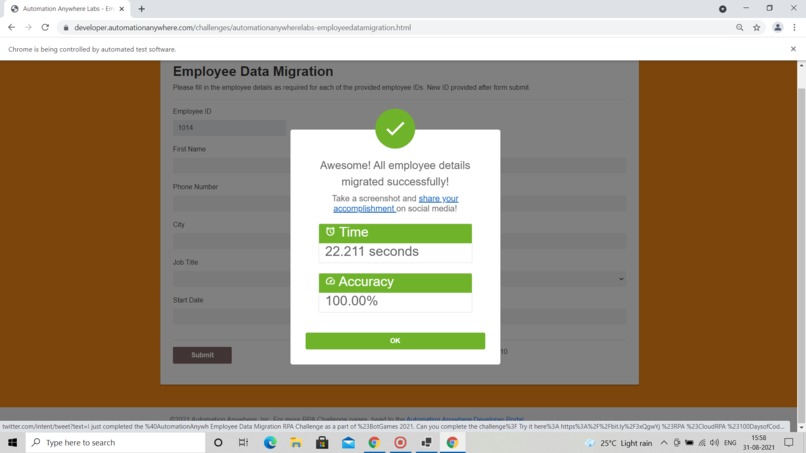Click the green checkmark success icon

click(x=395, y=129)
